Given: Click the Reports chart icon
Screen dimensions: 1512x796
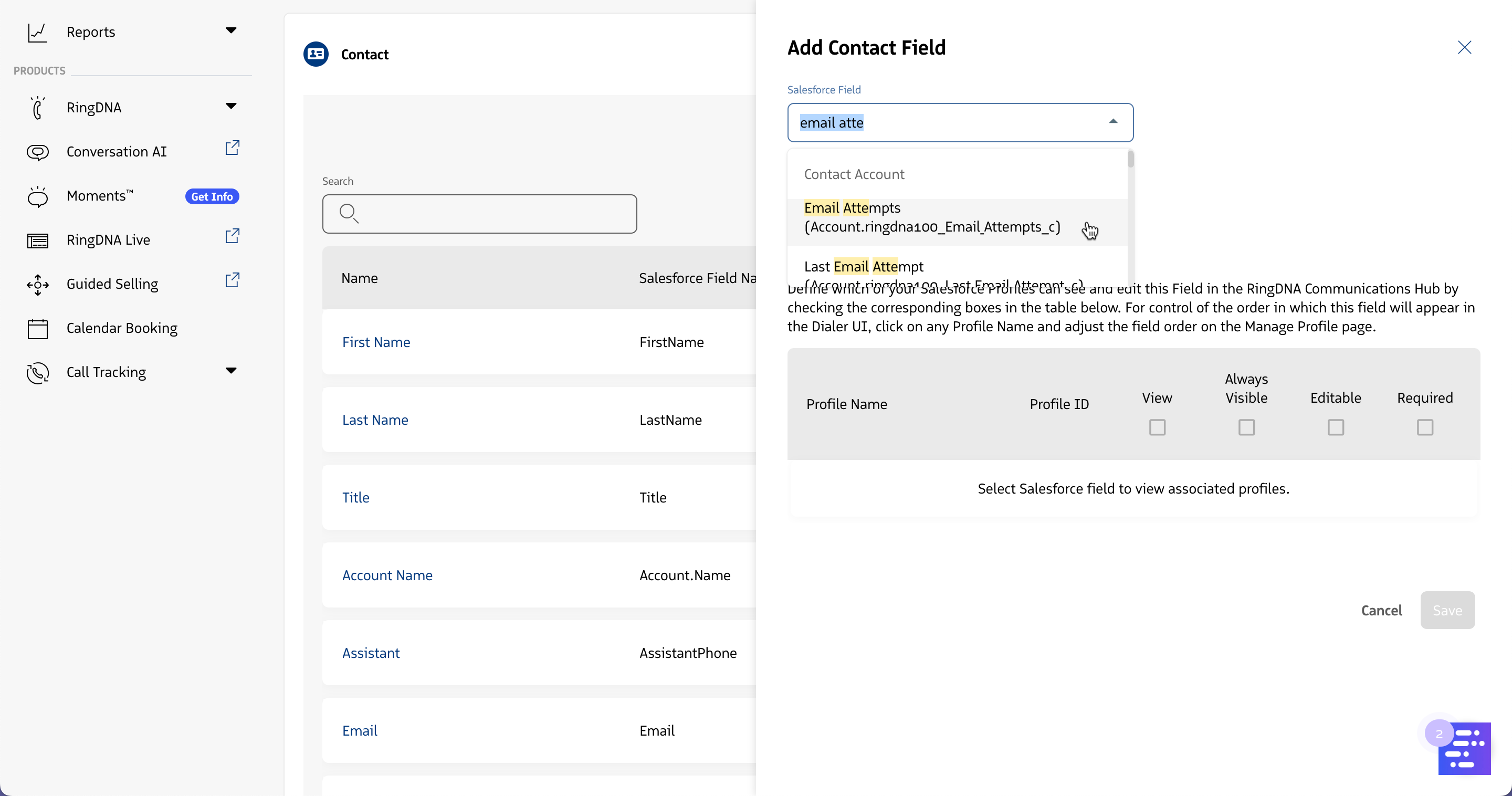Looking at the screenshot, I should coord(38,32).
